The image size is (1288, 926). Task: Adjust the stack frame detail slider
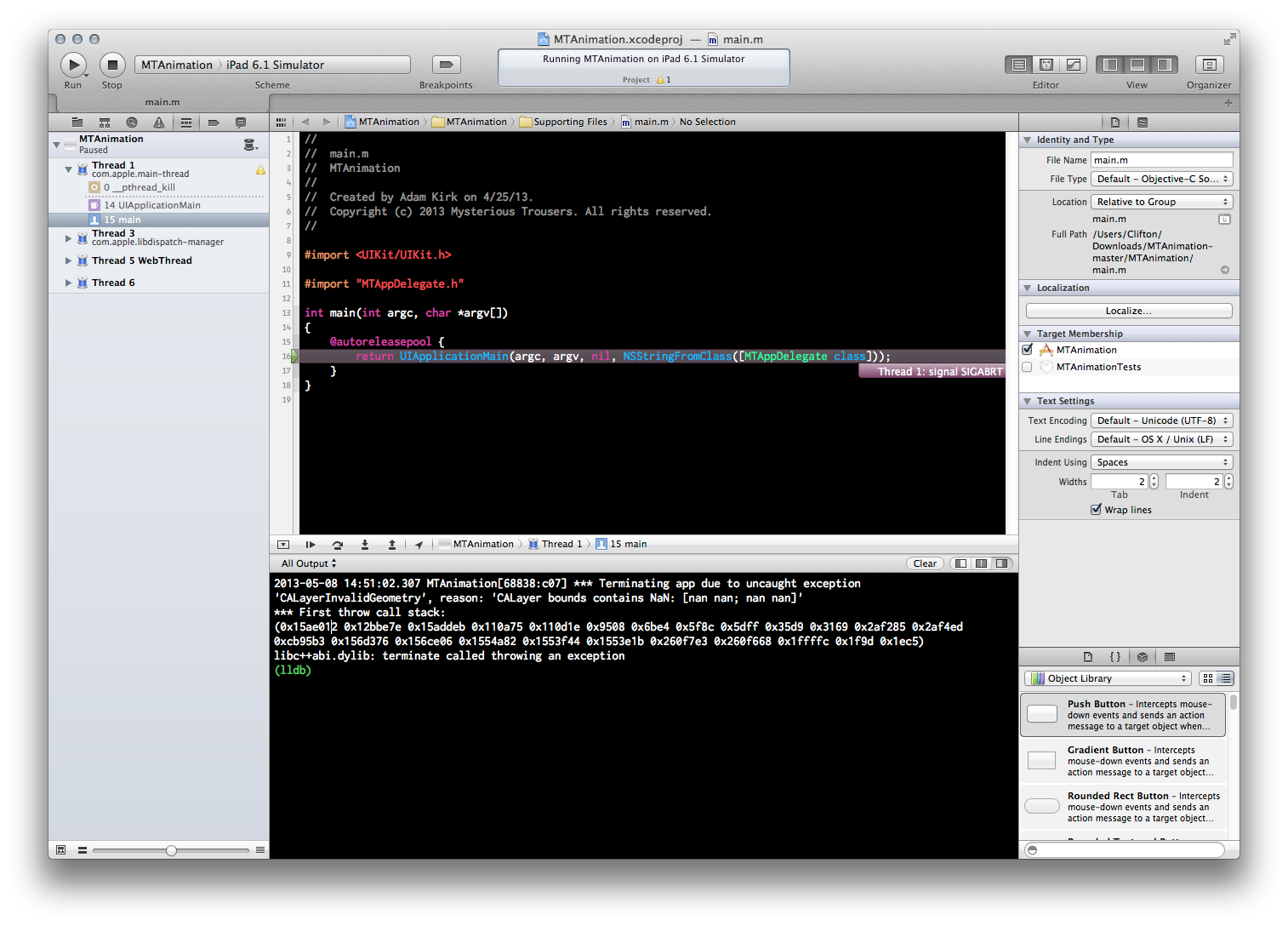click(171, 850)
